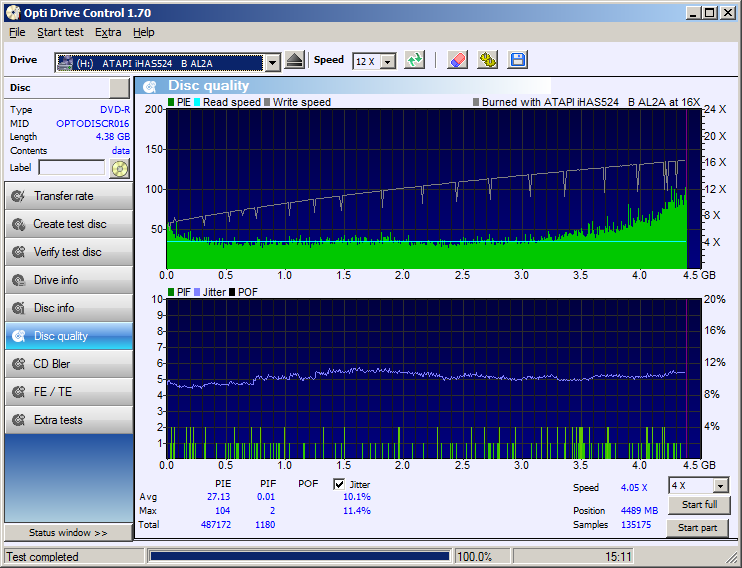This screenshot has height=568, width=742.
Task: Click the disc Length value 4.38 GB
Action: click(113, 137)
